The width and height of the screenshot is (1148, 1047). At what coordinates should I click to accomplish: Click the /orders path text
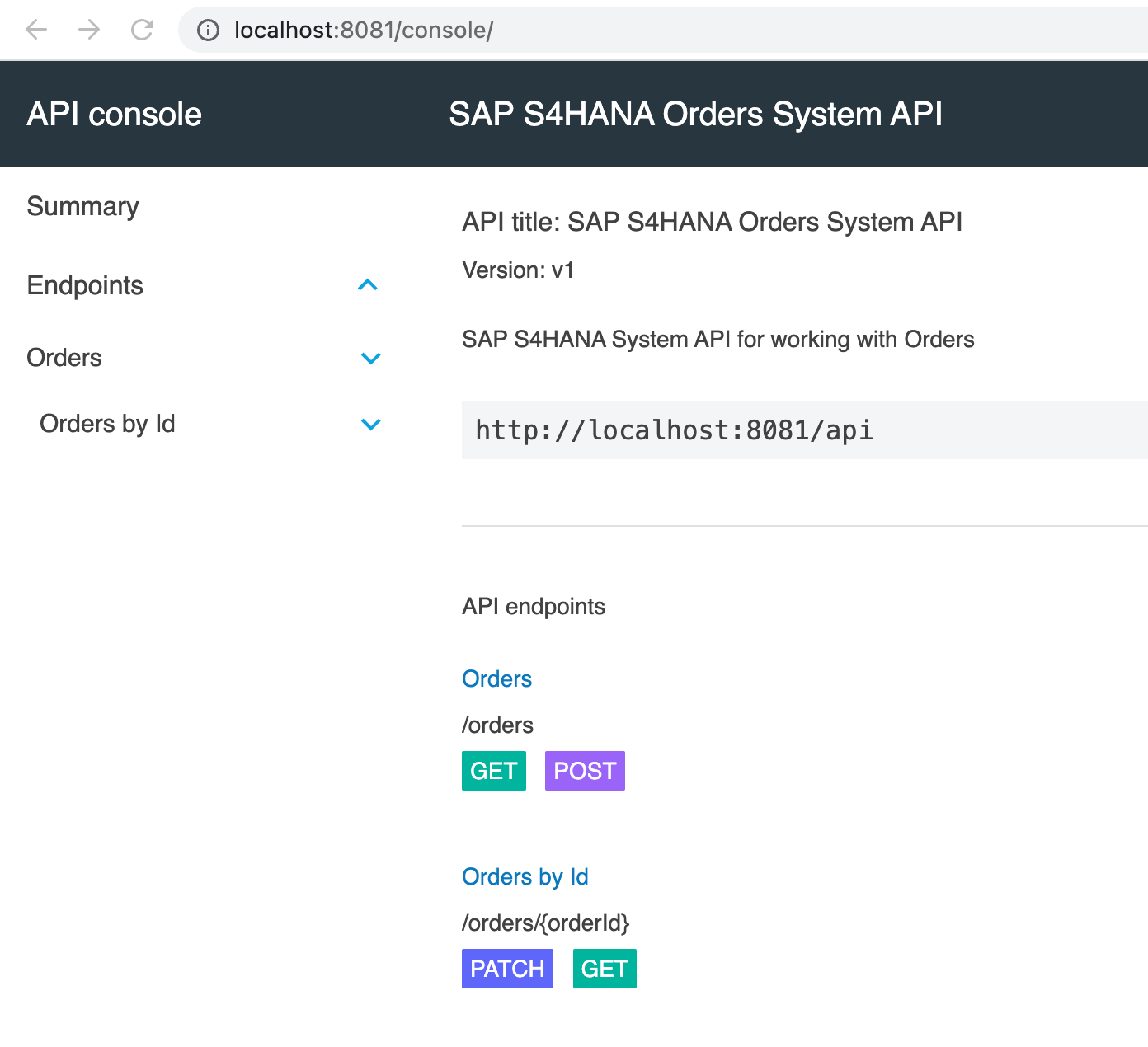[x=497, y=725]
